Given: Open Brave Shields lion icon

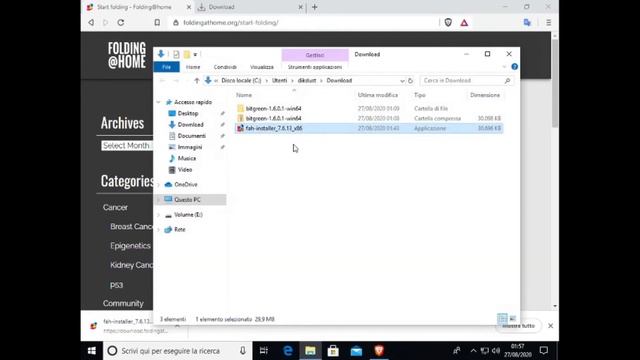Looking at the screenshot, I should [448, 22].
